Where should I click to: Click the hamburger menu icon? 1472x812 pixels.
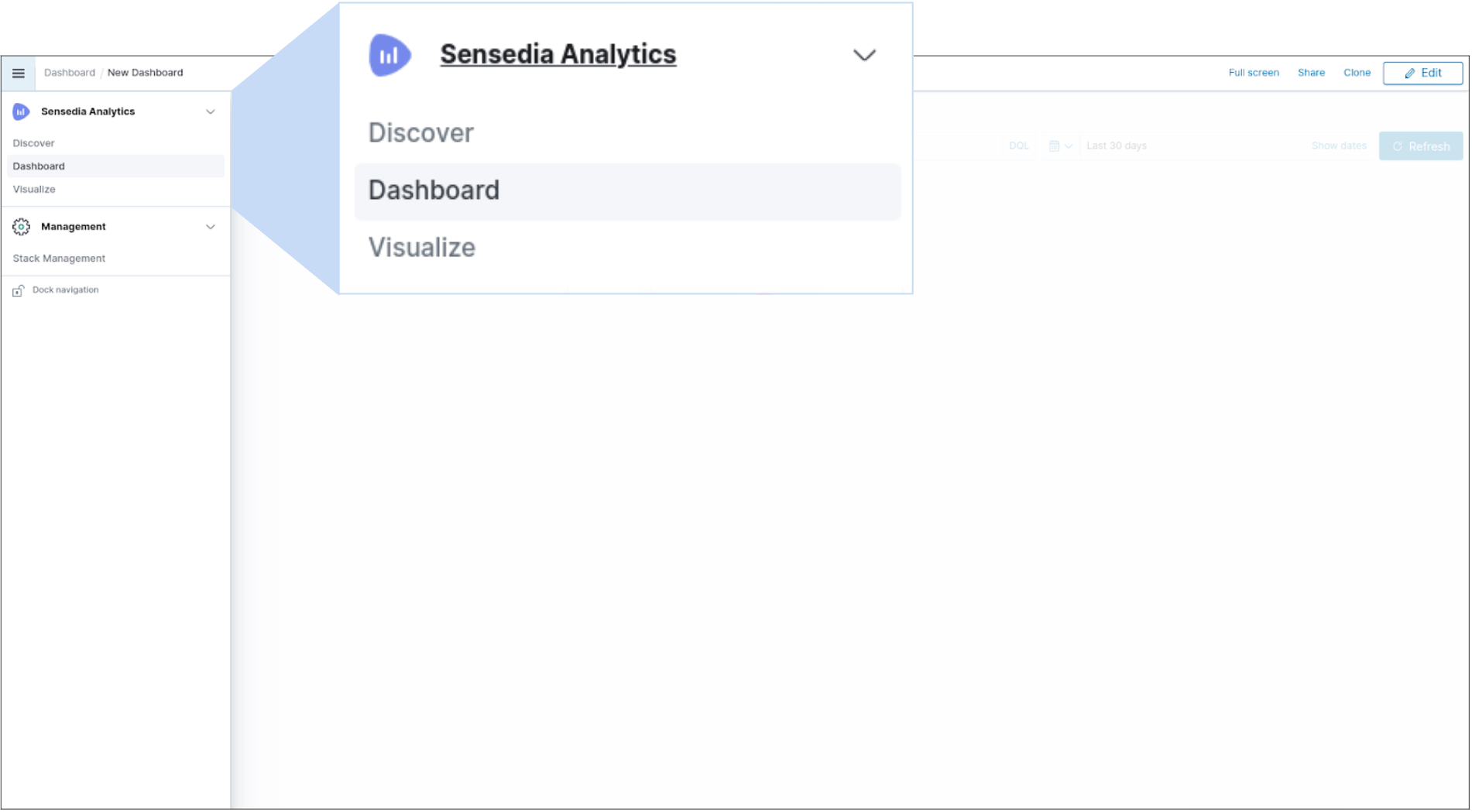tap(19, 74)
